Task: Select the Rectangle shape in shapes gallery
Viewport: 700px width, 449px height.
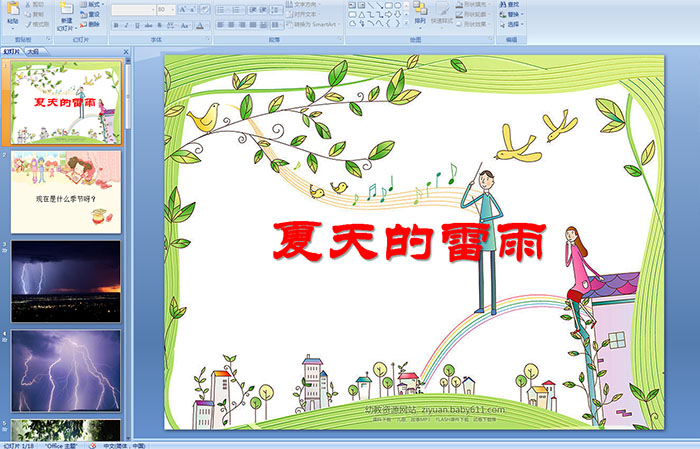Action: tap(388, 5)
